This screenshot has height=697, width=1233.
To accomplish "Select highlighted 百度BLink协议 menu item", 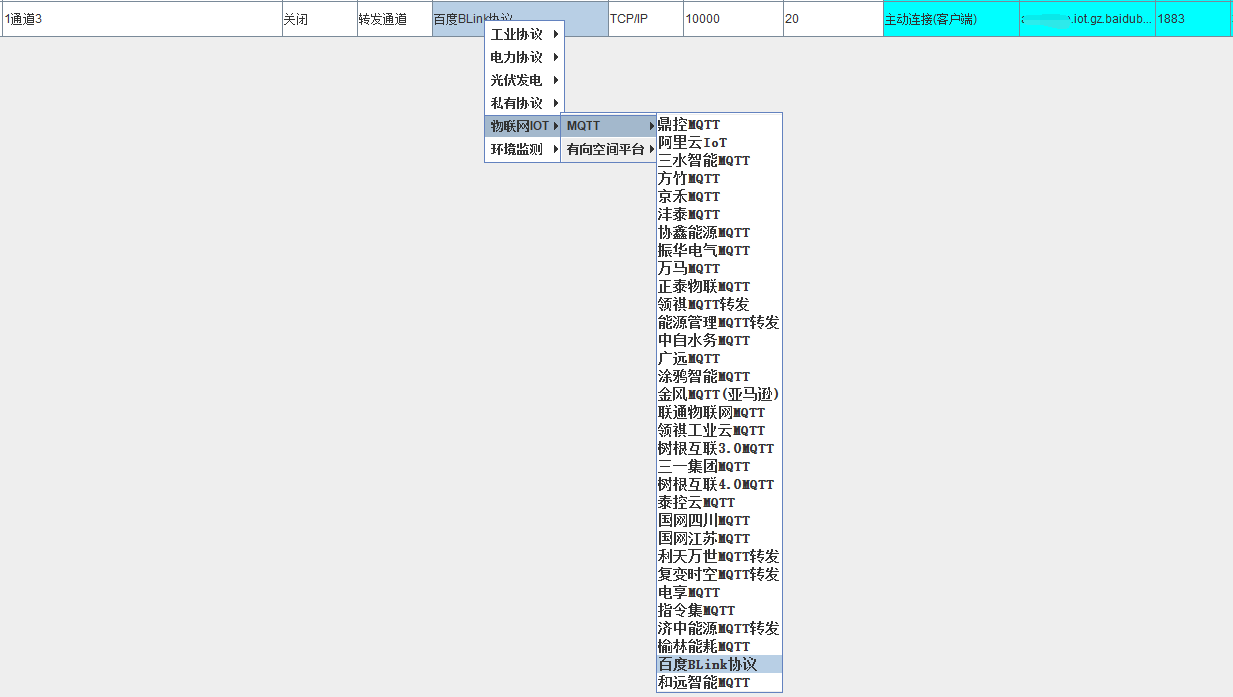I will [719, 664].
